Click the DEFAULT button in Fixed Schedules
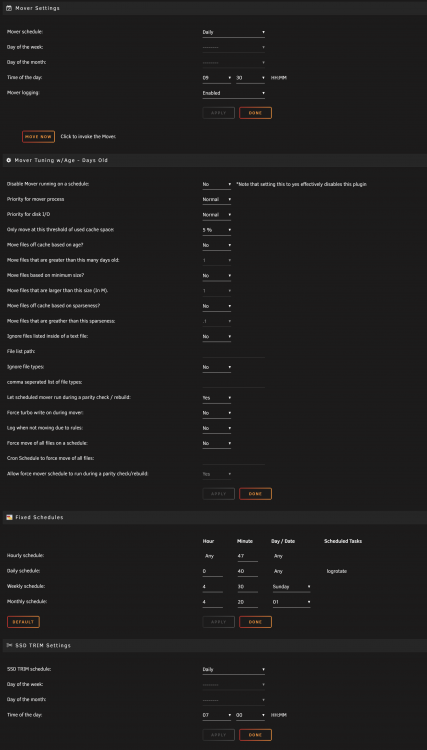The width and height of the screenshot is (427, 750). [x=23, y=622]
